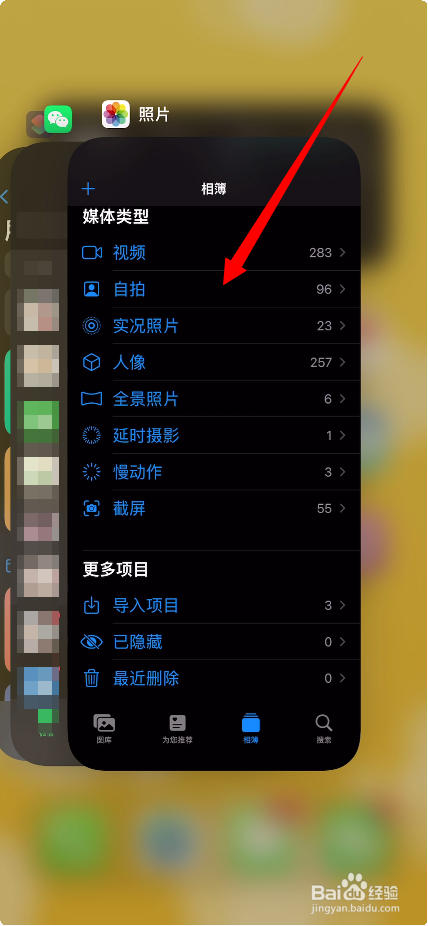
Task: Select the panorama icon
Action: point(92,399)
